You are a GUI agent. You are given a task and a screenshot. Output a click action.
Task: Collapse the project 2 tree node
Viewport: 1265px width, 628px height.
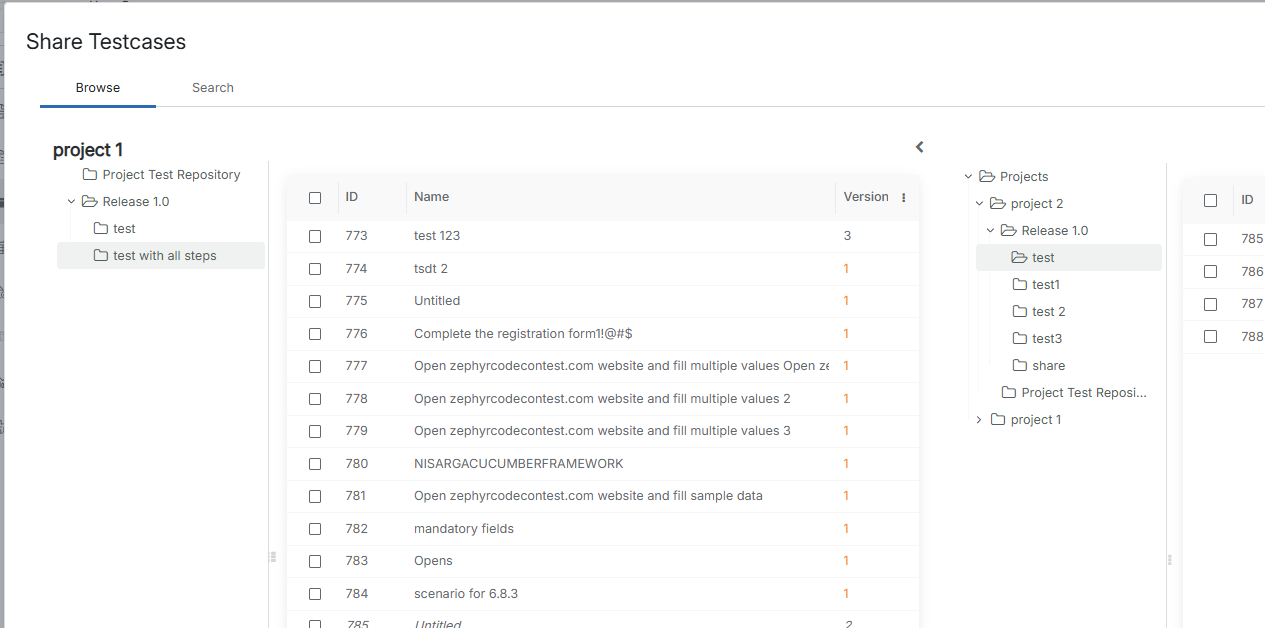(979, 204)
